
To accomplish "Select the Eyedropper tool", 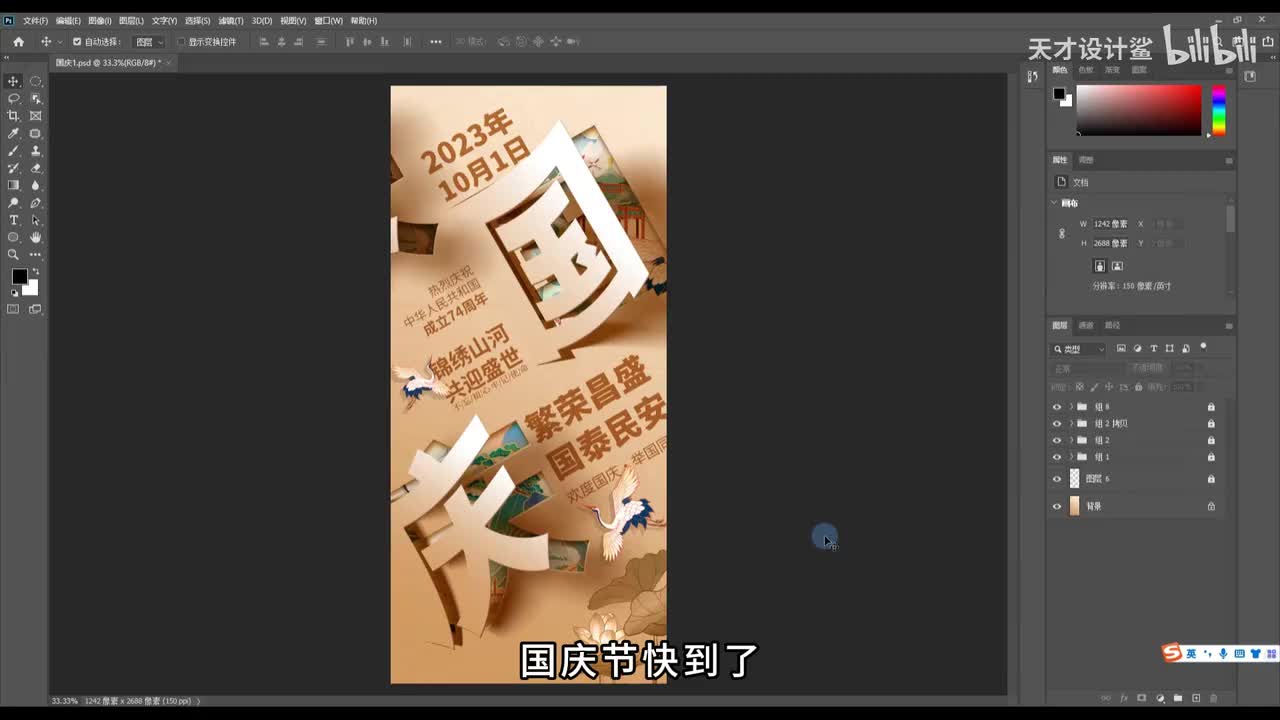I will coord(13,133).
